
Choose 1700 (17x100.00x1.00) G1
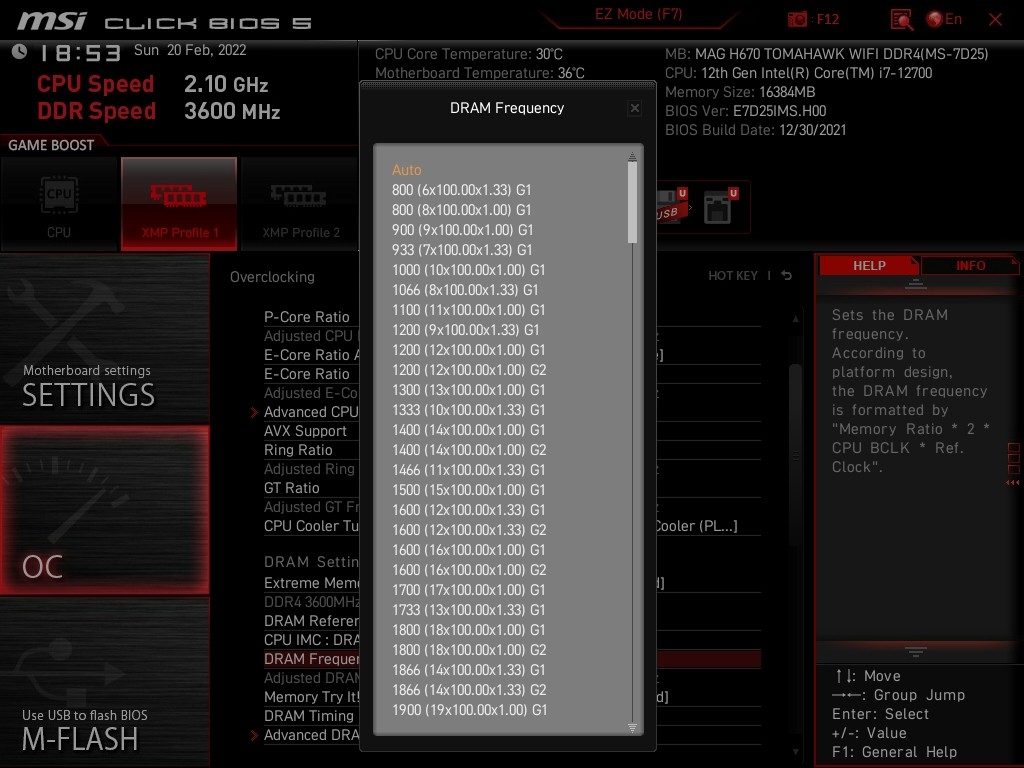(468, 590)
